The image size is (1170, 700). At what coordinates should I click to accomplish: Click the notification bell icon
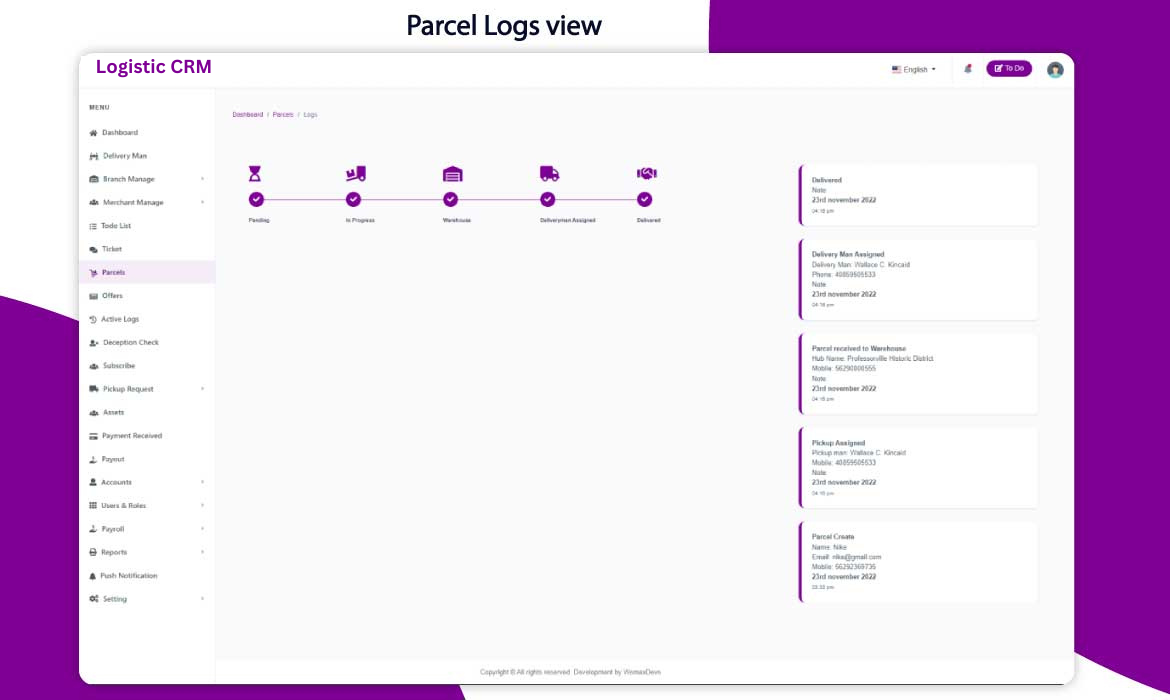click(968, 69)
